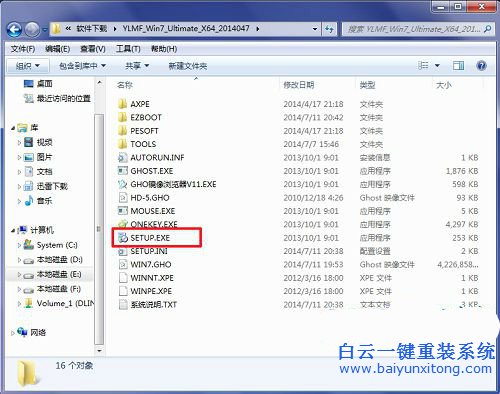The width and height of the screenshot is (500, 394).
Task: Select the GHO镜像浏览器V11.EXE icon
Action: coord(123,184)
